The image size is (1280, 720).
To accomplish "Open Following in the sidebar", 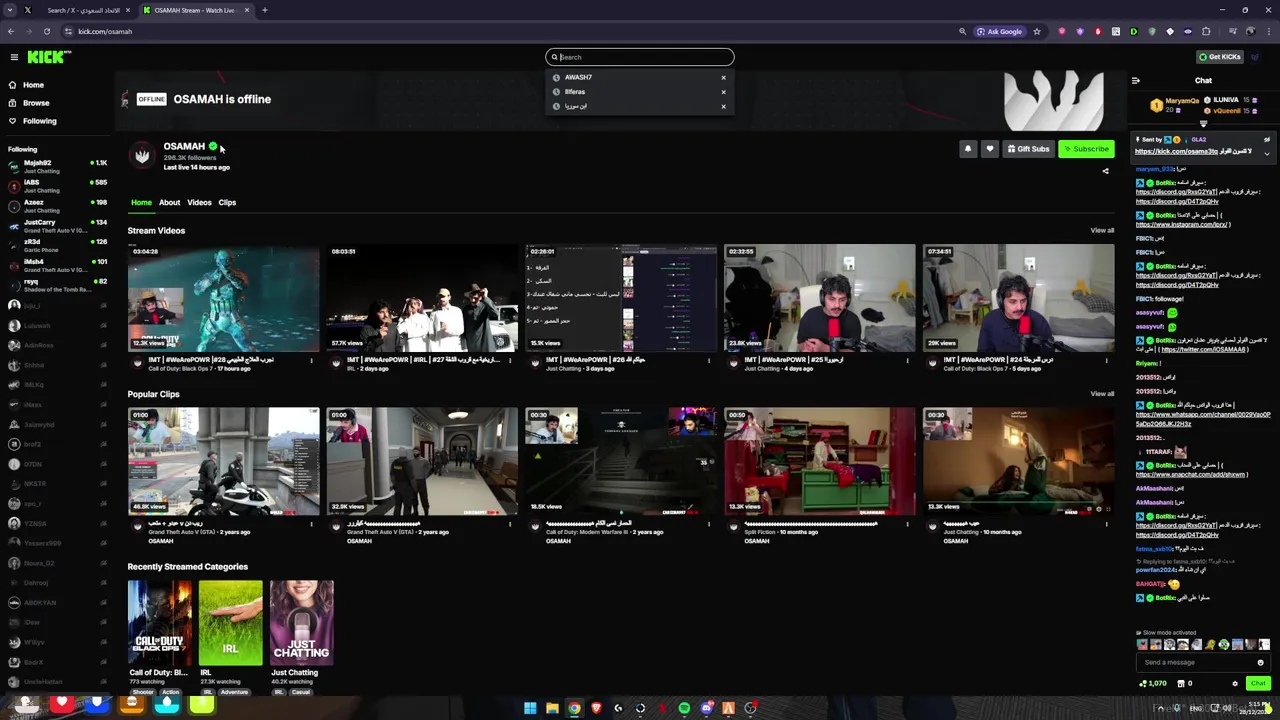I will click(40, 121).
